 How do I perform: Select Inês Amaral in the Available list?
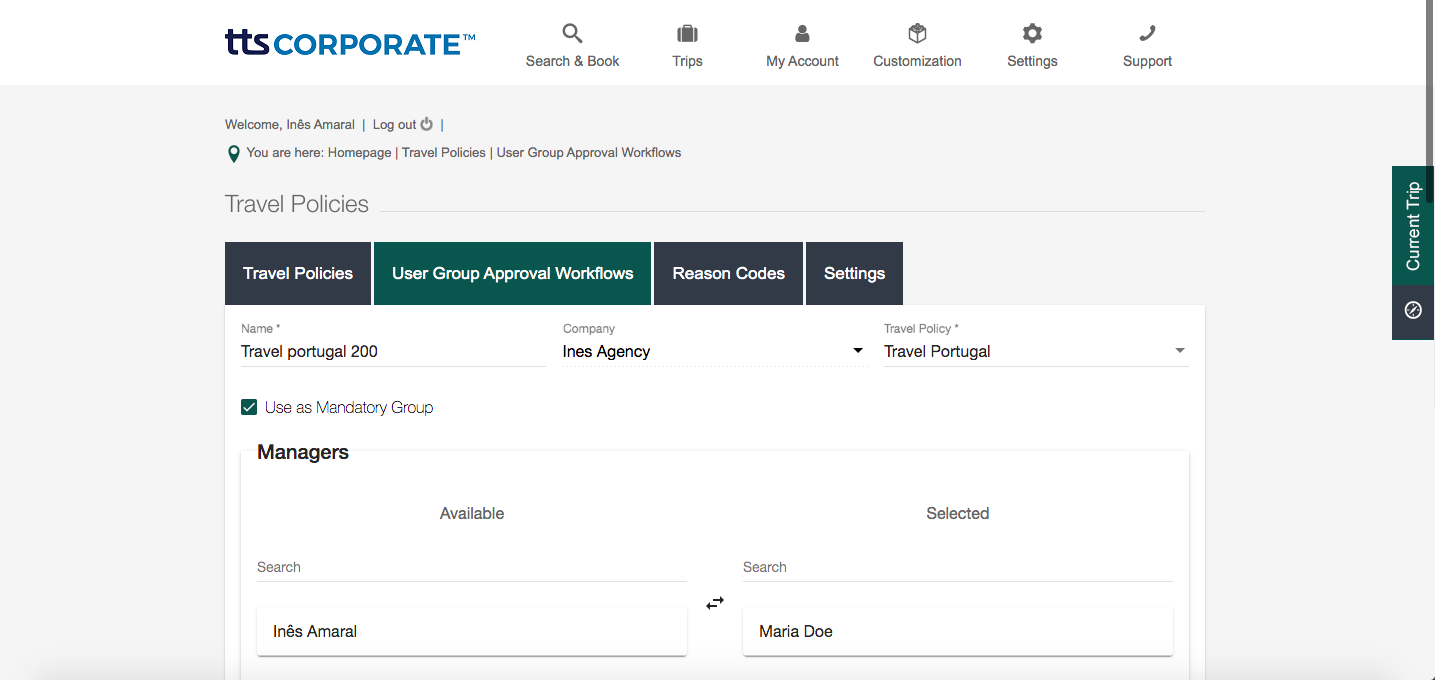471,631
